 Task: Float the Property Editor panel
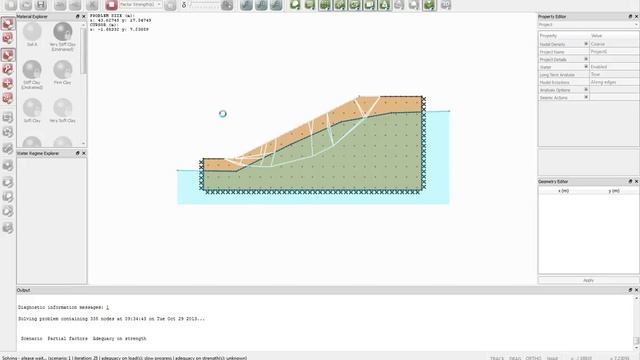coord(630,16)
